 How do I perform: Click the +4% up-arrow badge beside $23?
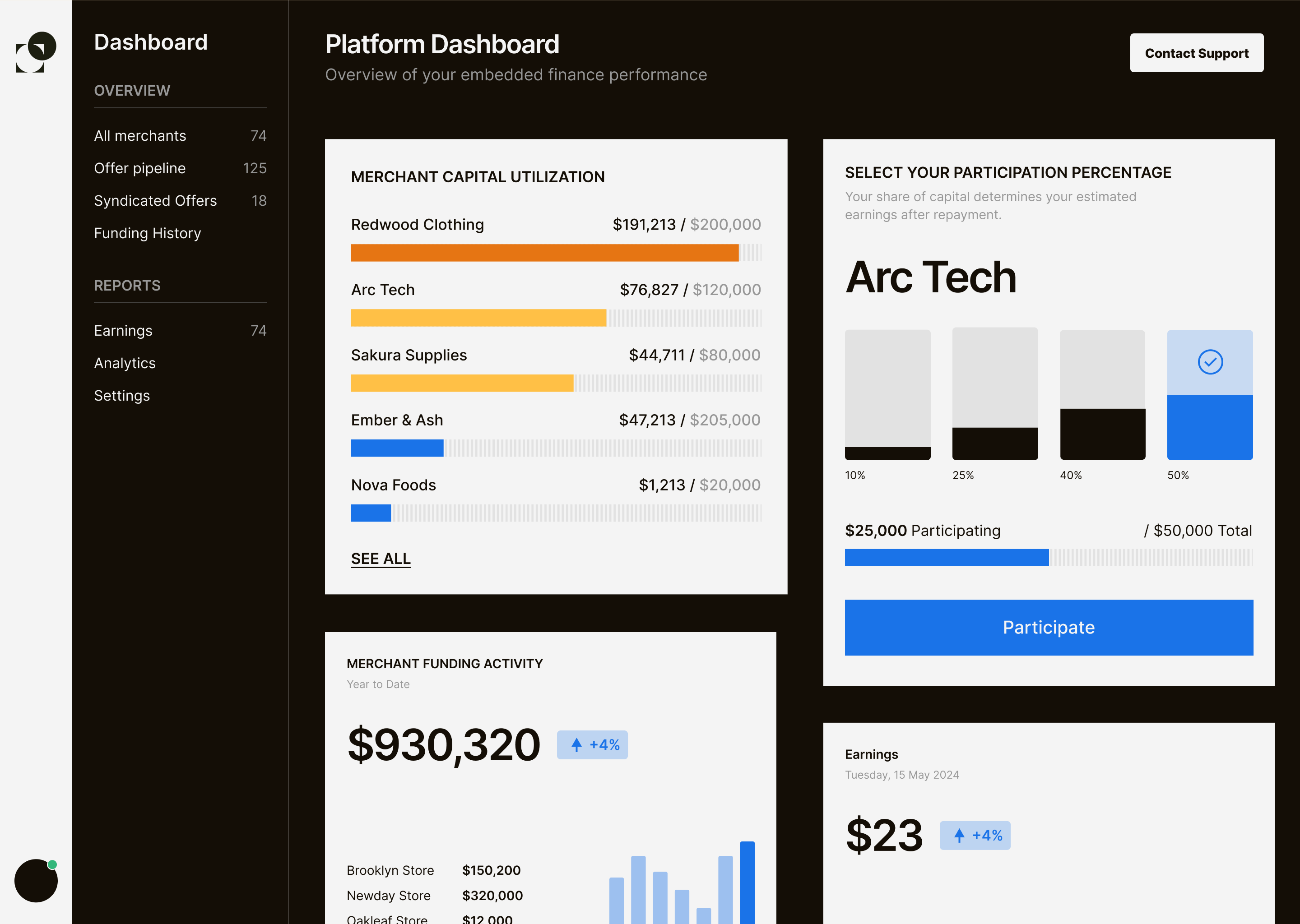(x=975, y=835)
